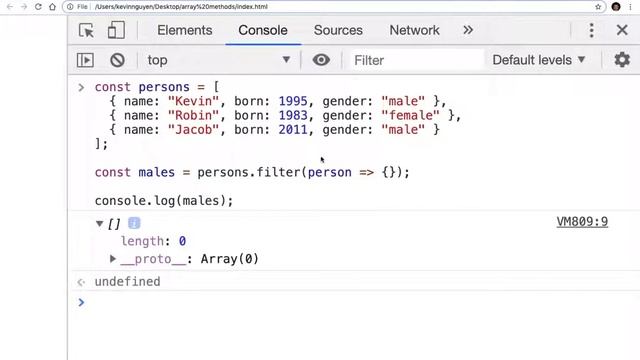640x360 pixels.
Task: Show the console sidebar
Action: [85, 60]
